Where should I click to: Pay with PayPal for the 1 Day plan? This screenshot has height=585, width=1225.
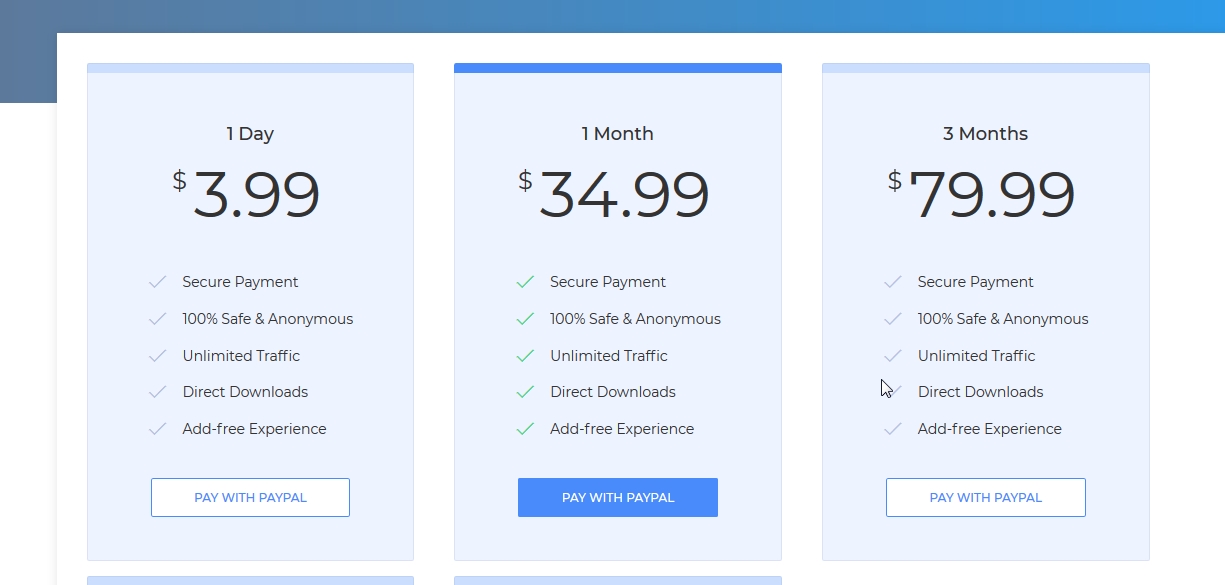click(250, 497)
